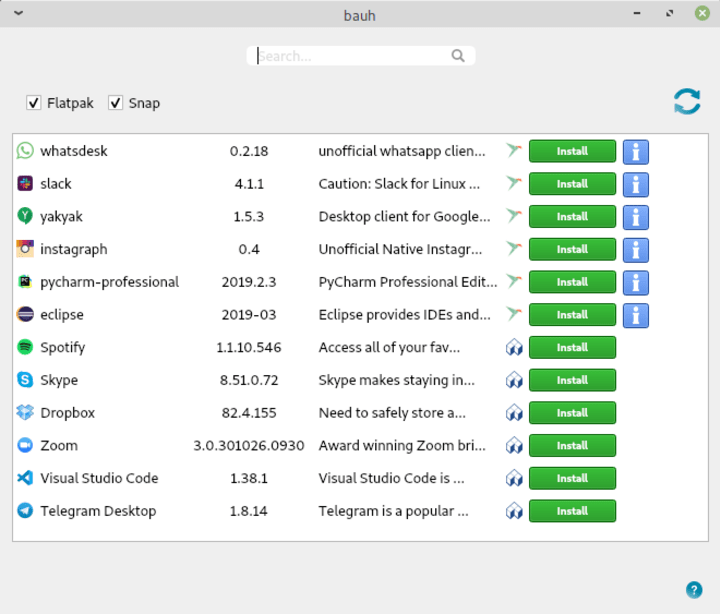This screenshot has height=614, width=720.
Task: Click the refresh arrows icon
Action: (x=687, y=101)
